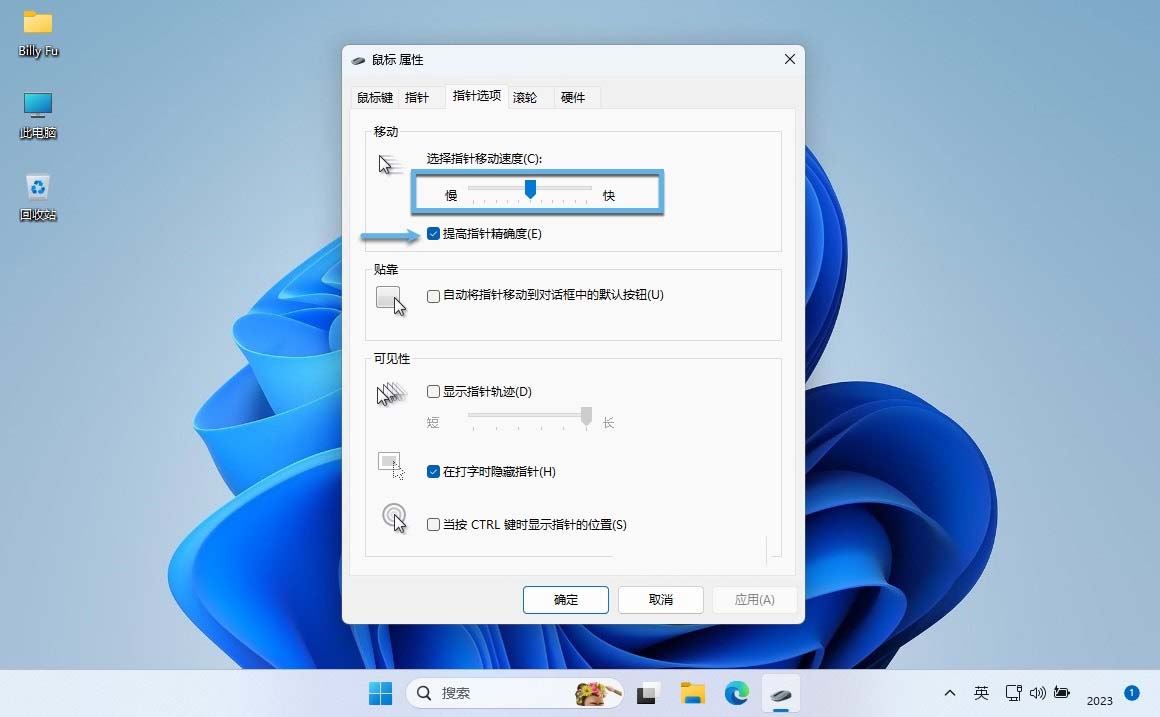Turn on 显示指针轨迹
This screenshot has height=717, width=1160.
pos(435,392)
